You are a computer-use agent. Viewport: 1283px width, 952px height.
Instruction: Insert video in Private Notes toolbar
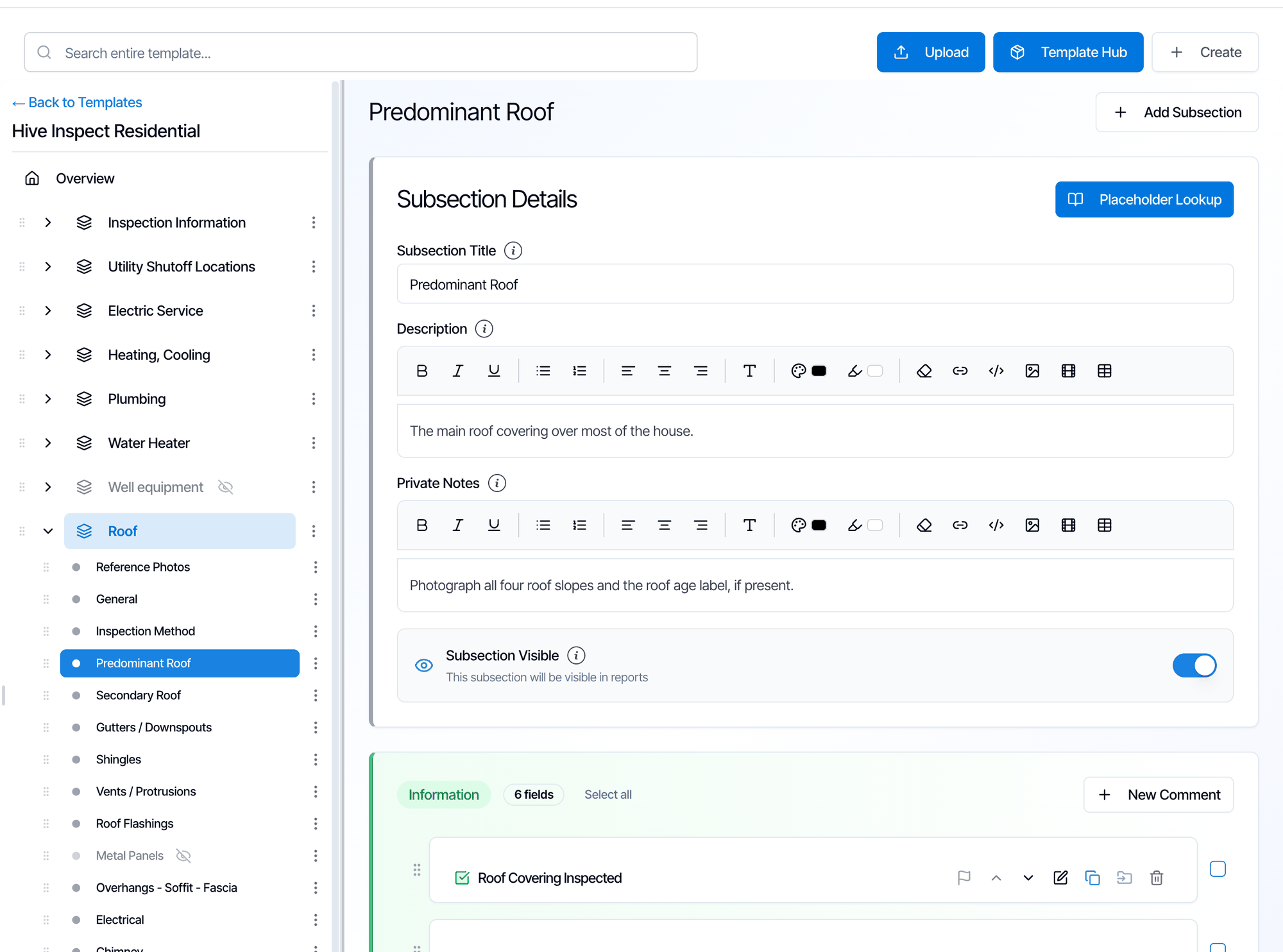(x=1068, y=525)
